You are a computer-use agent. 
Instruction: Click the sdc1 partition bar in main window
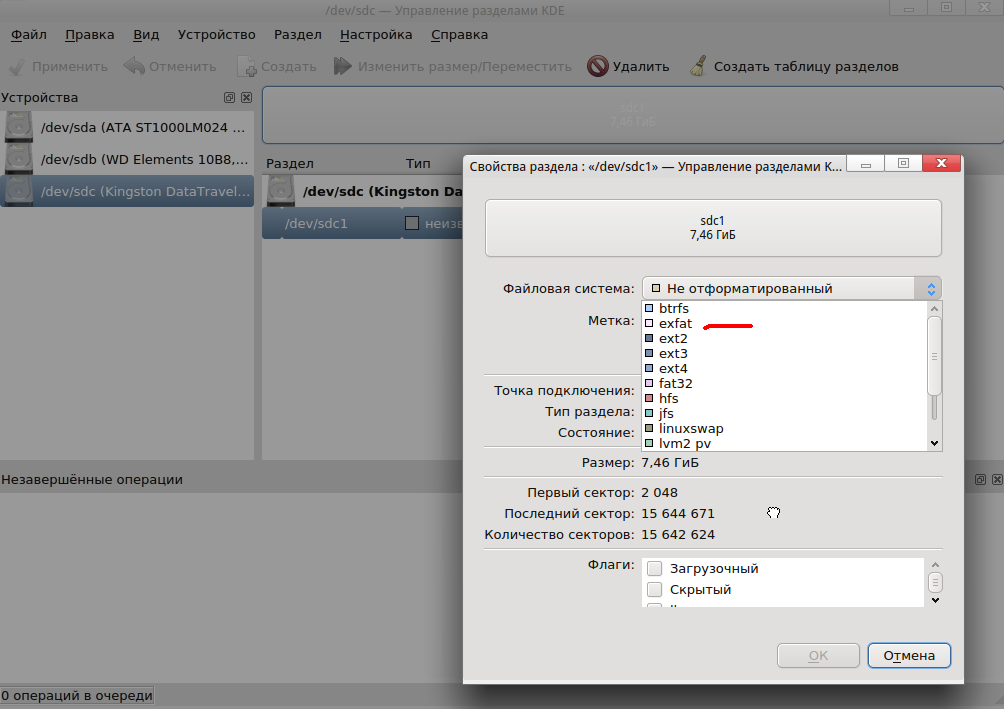point(633,115)
